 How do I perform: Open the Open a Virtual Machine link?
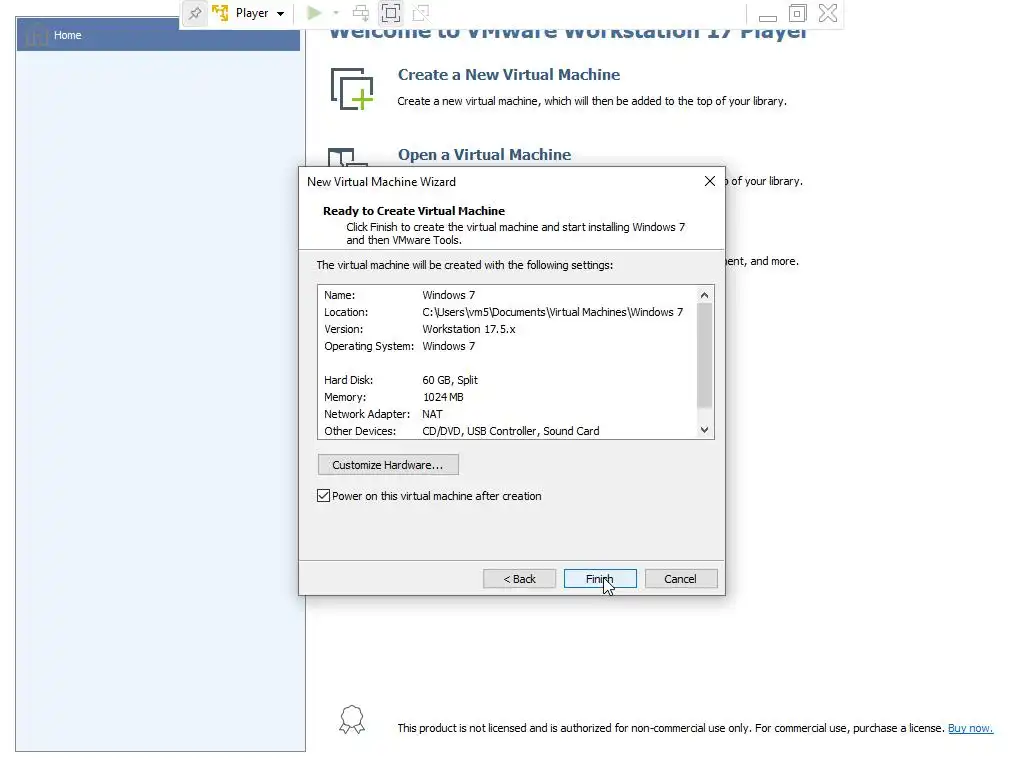pos(485,155)
